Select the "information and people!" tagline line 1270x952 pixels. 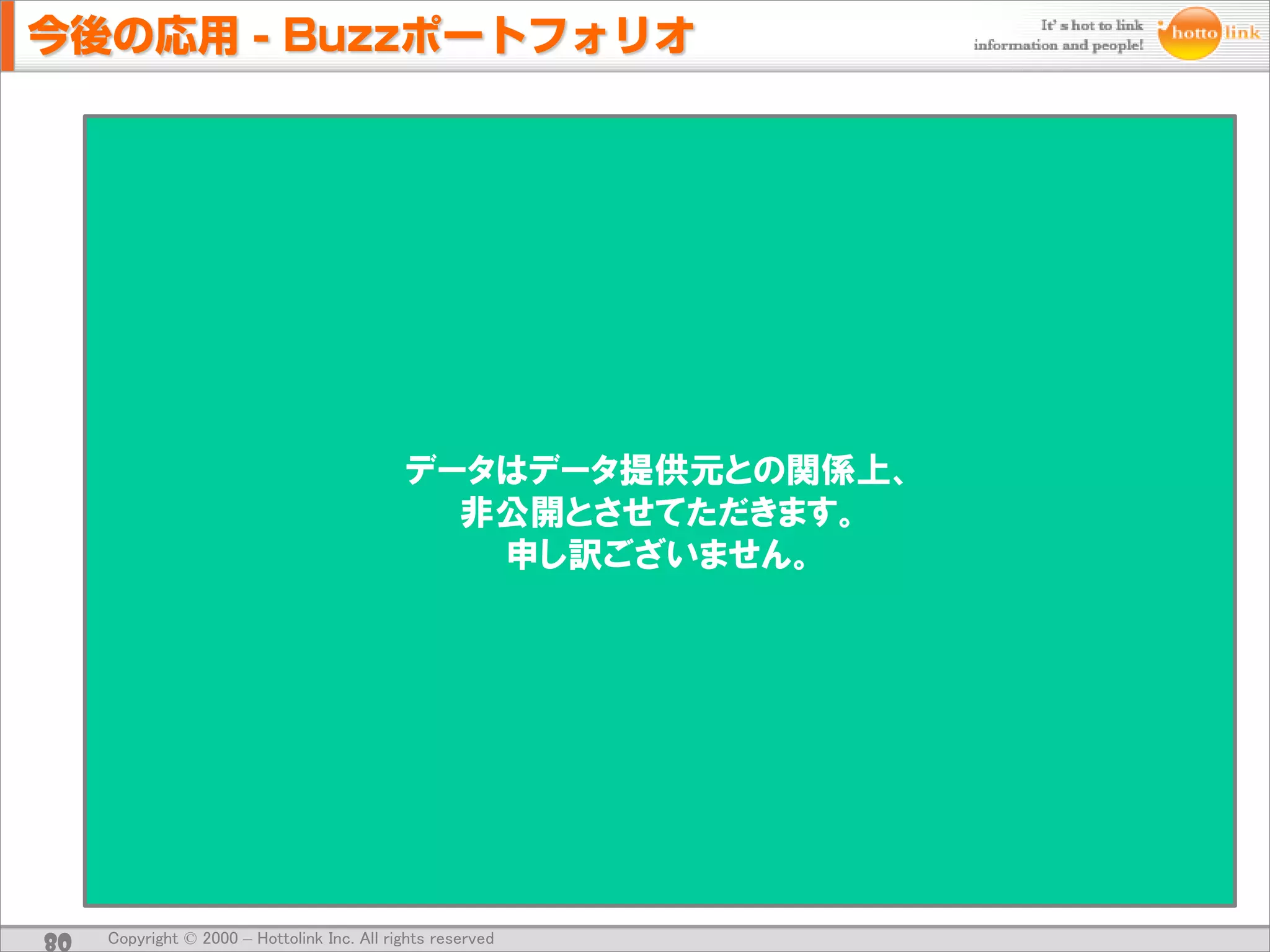click(x=1058, y=45)
